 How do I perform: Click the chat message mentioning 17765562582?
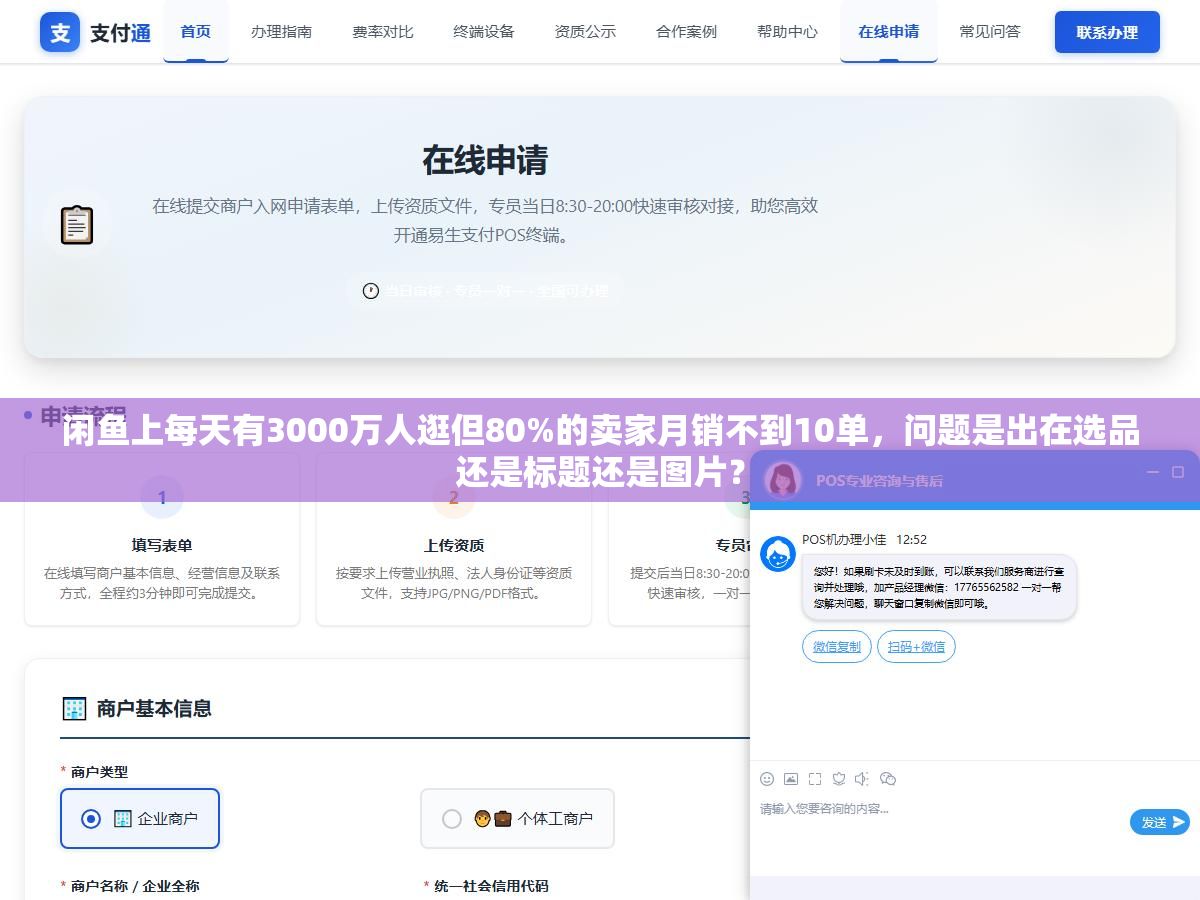click(939, 587)
